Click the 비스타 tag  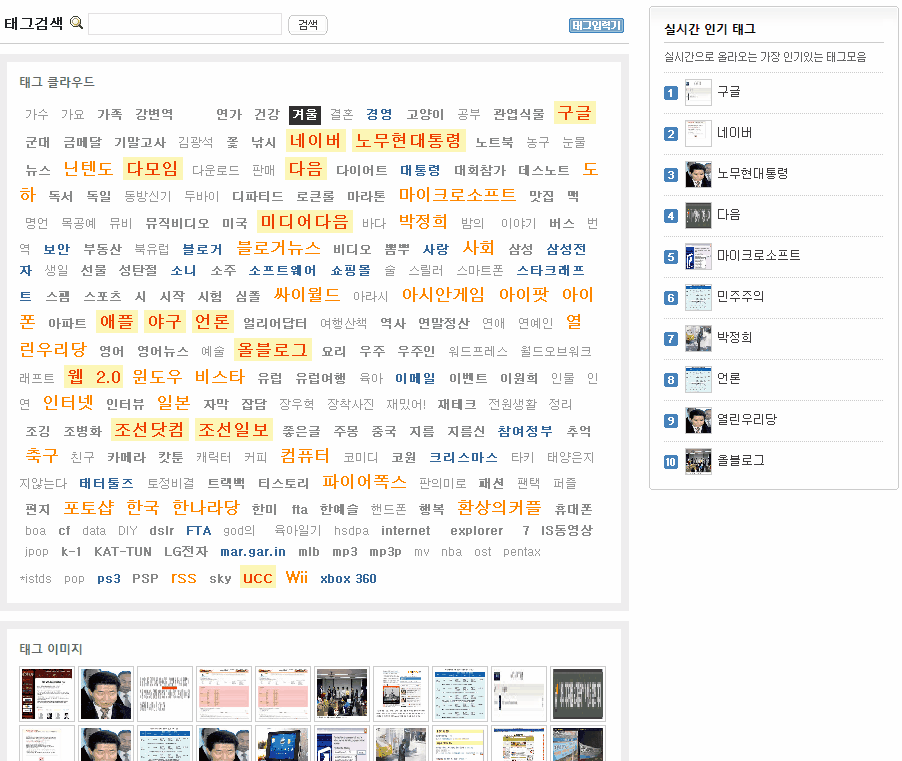coord(220,377)
